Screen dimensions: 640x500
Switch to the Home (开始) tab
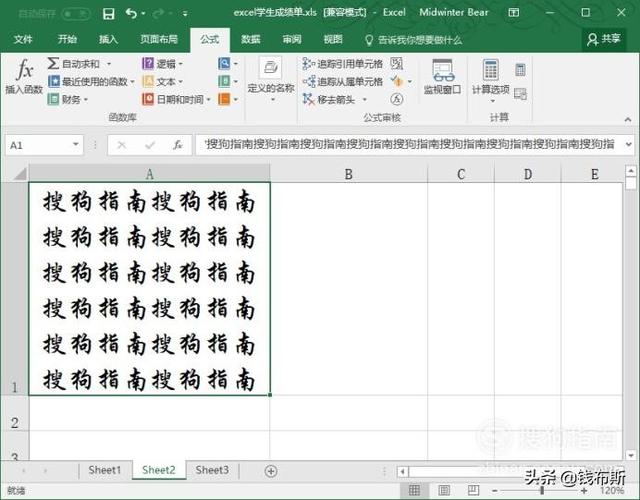point(67,39)
